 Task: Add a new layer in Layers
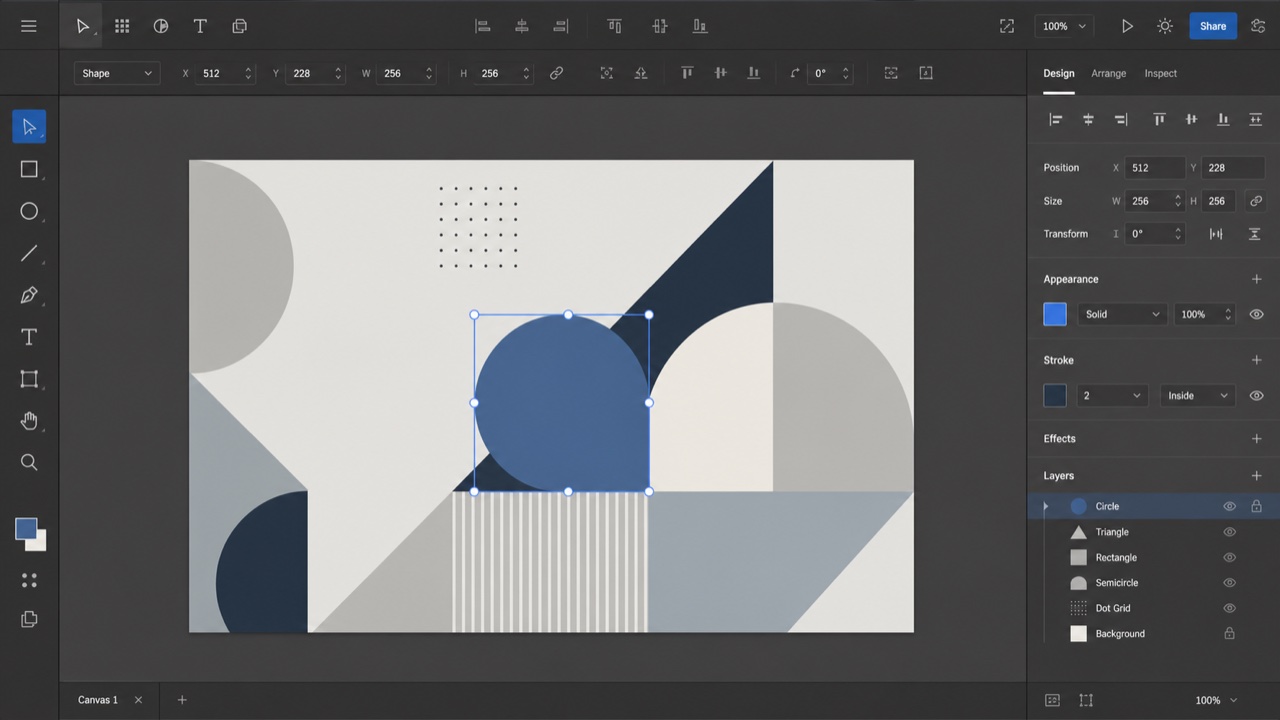(1256, 476)
